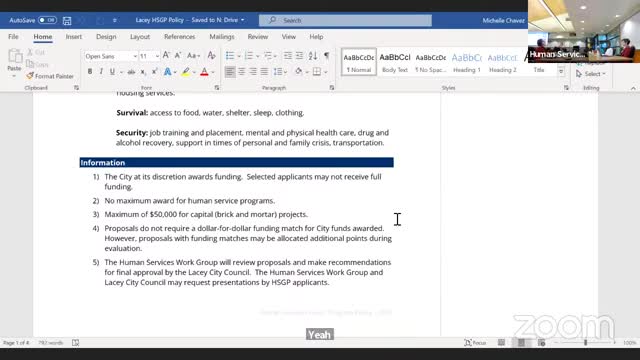Viewport: 640px width, 360px height.
Task: Switch to the References tab
Action: click(x=180, y=37)
